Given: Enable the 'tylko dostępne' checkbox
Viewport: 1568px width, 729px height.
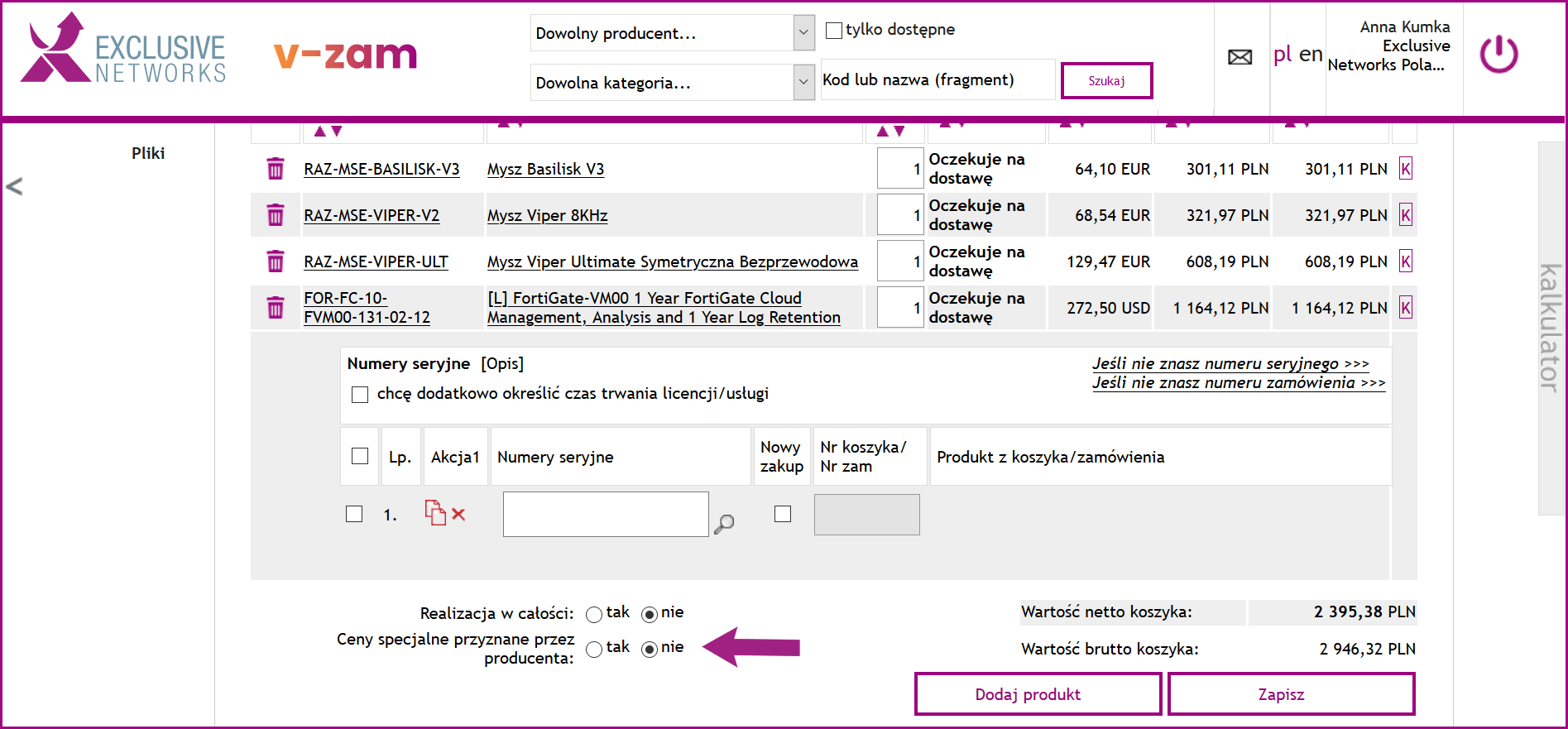Looking at the screenshot, I should tap(834, 31).
